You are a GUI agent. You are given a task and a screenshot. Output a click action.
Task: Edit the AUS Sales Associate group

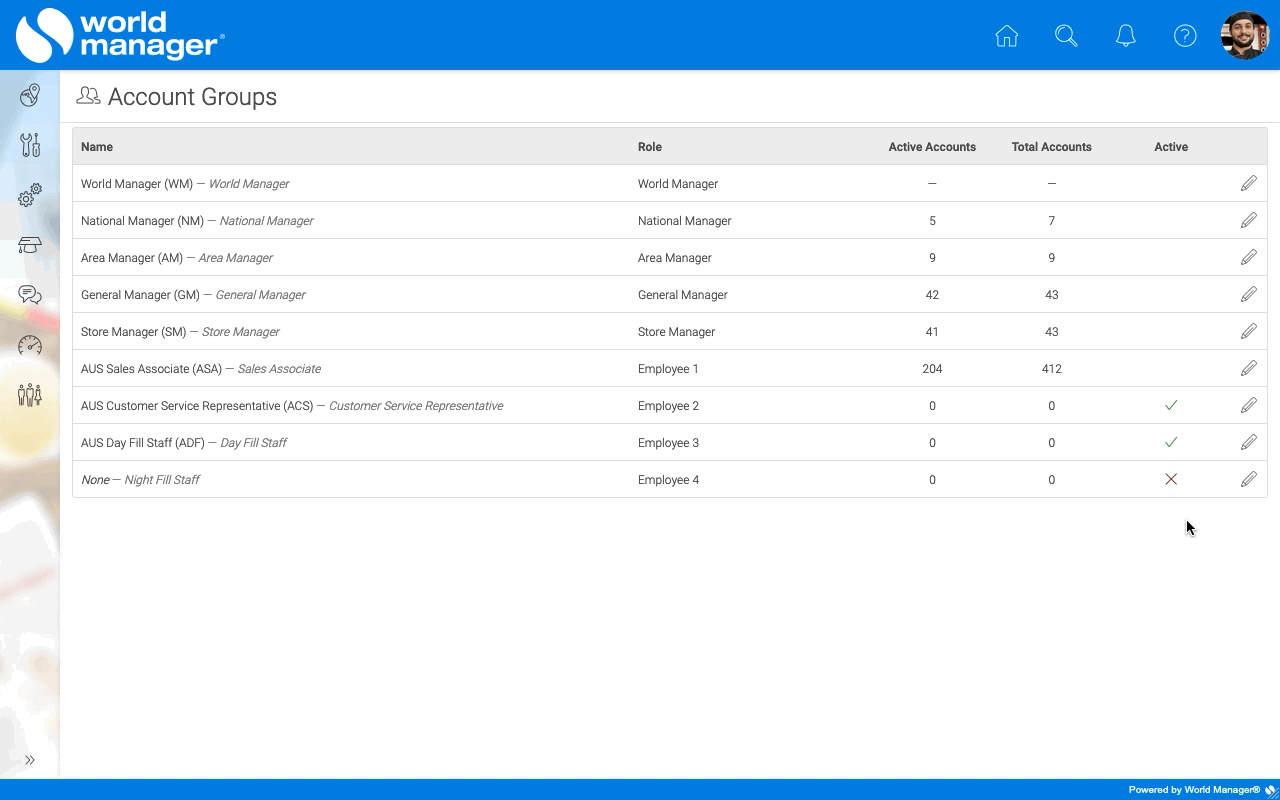coord(1249,369)
